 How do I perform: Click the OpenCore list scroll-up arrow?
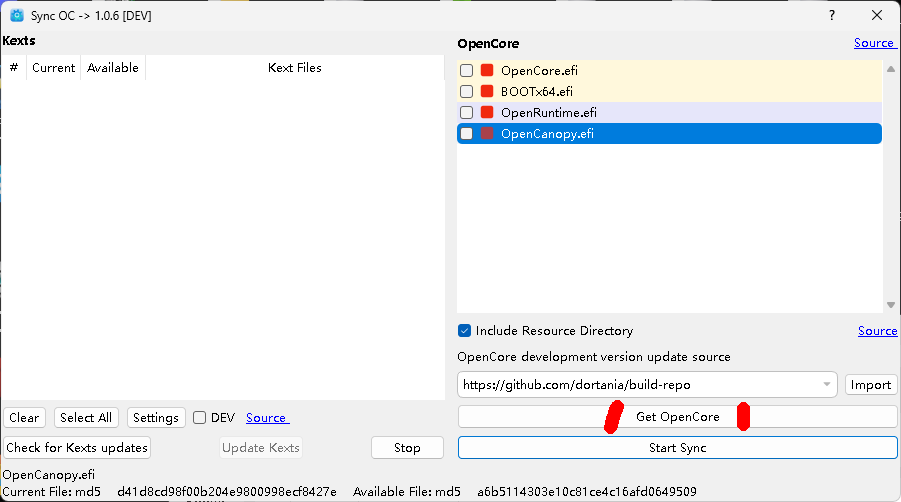[891, 69]
